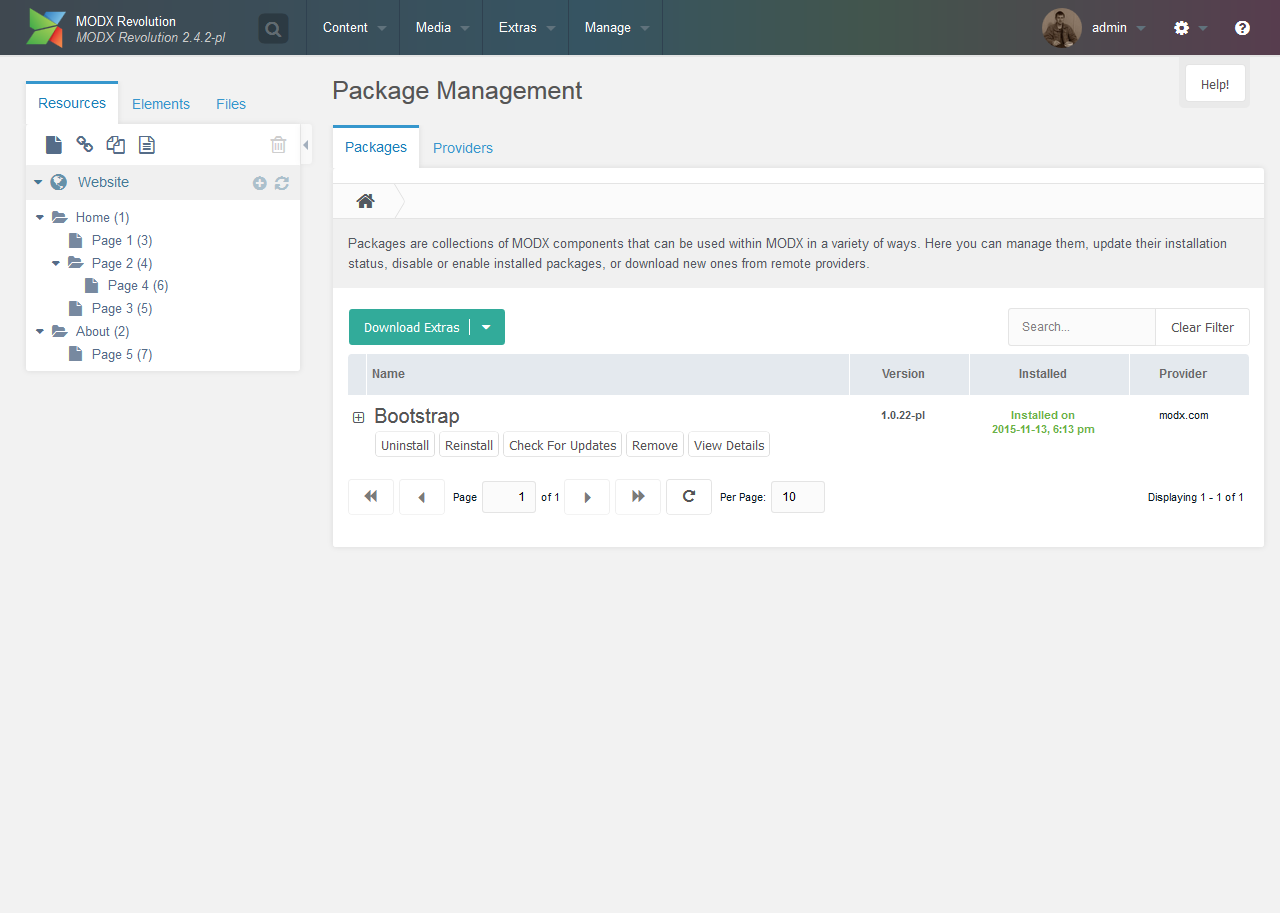Select the Providers tab
The height and width of the screenshot is (913, 1280).
pyautogui.click(x=463, y=148)
